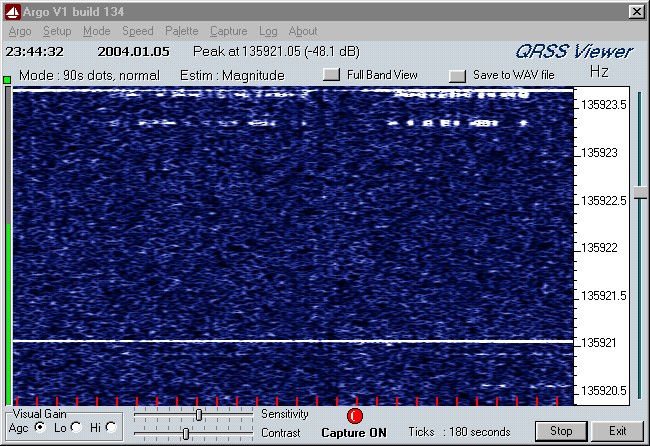This screenshot has width=650, height=446.
Task: Select Agc visual gain option
Action: (x=40, y=427)
